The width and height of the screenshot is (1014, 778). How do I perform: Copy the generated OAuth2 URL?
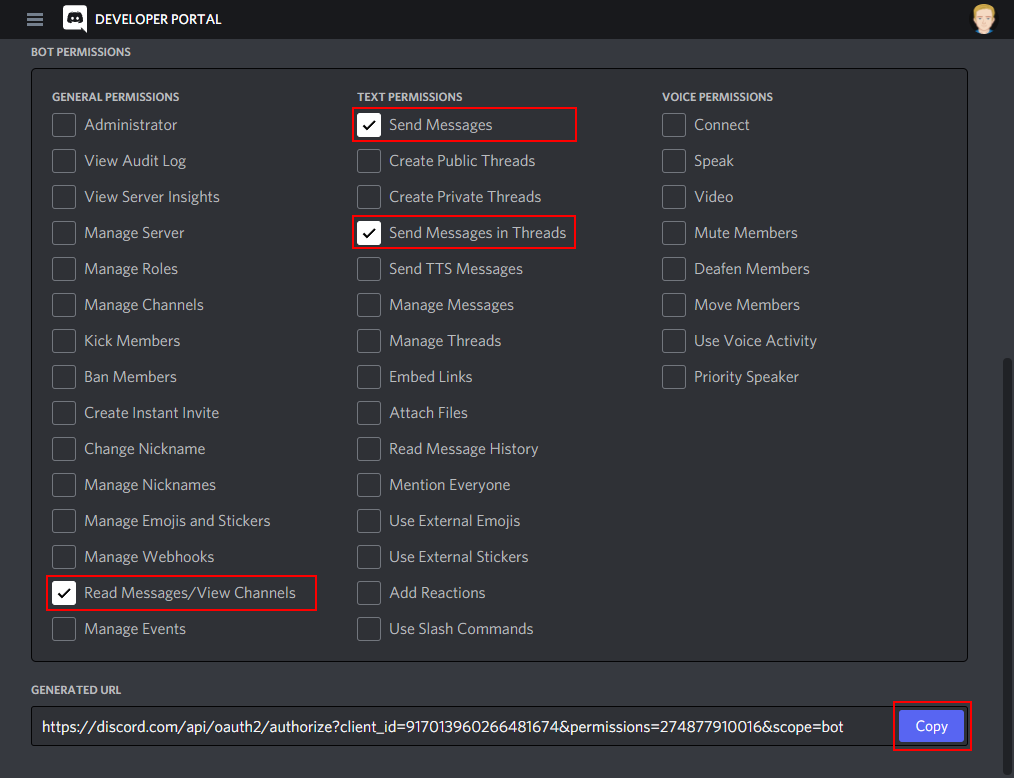pyautogui.click(x=931, y=726)
